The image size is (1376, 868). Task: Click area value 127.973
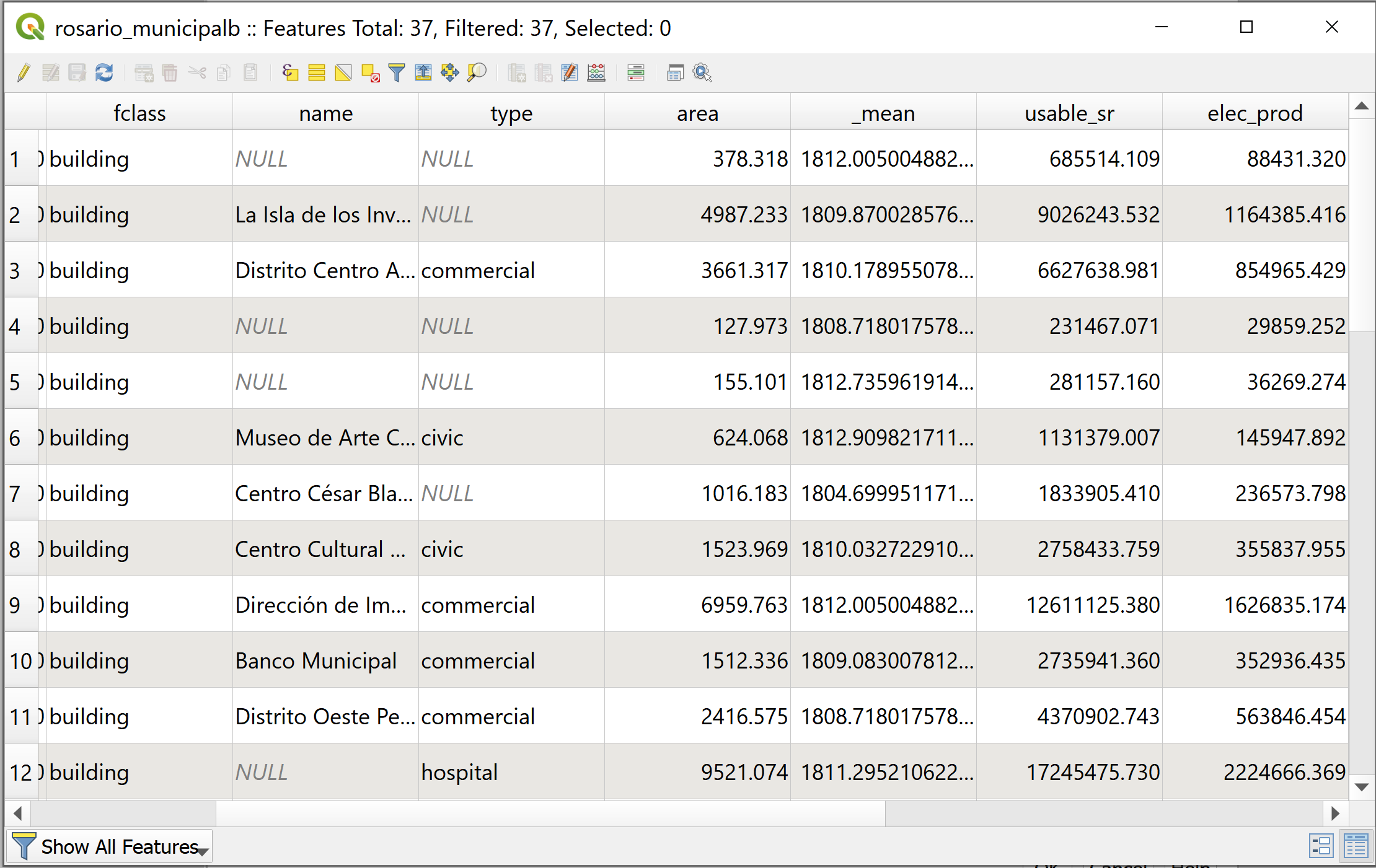point(697,326)
